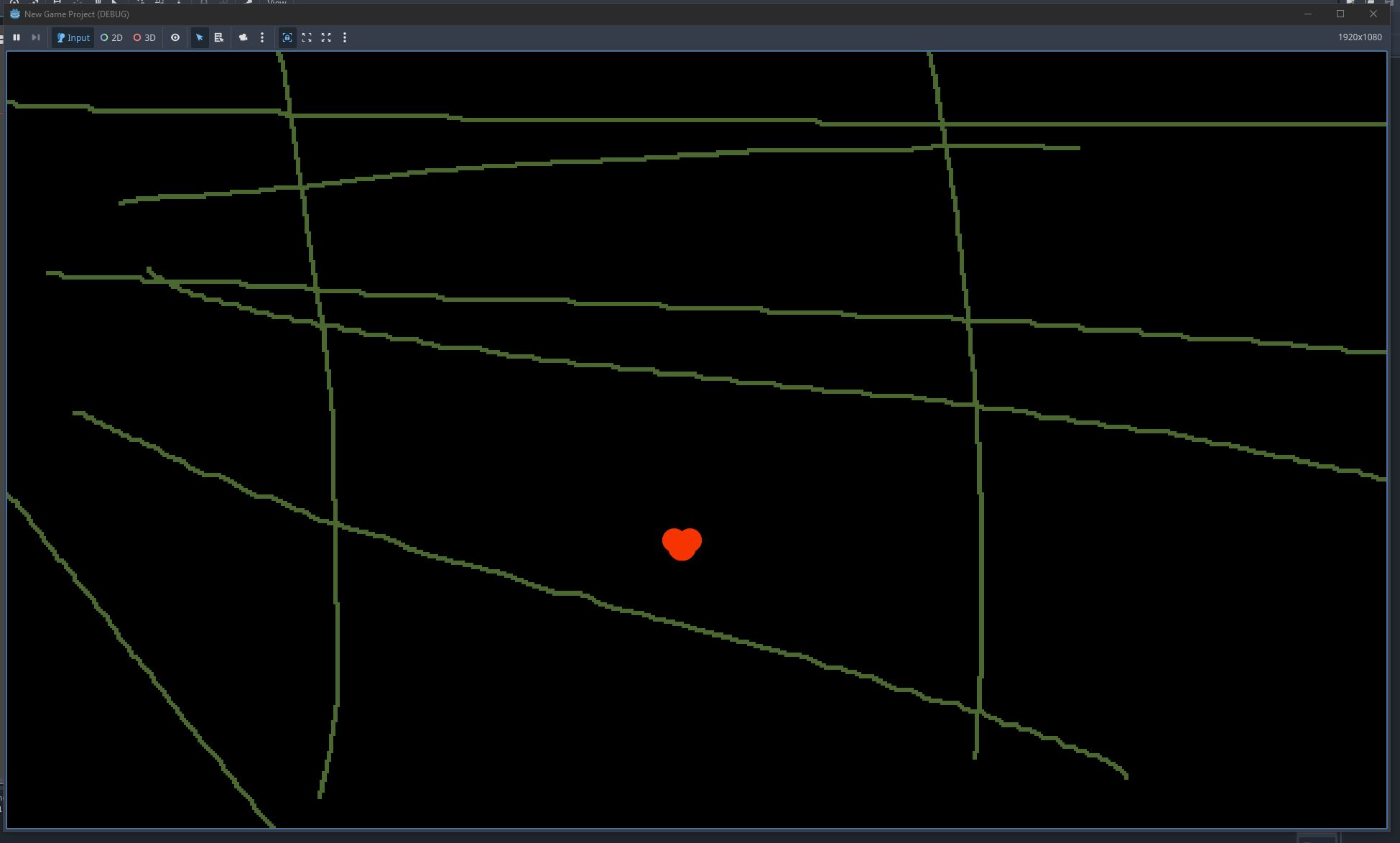This screenshot has width=1400, height=843.
Task: Open camera override options menu
Action: [262, 37]
